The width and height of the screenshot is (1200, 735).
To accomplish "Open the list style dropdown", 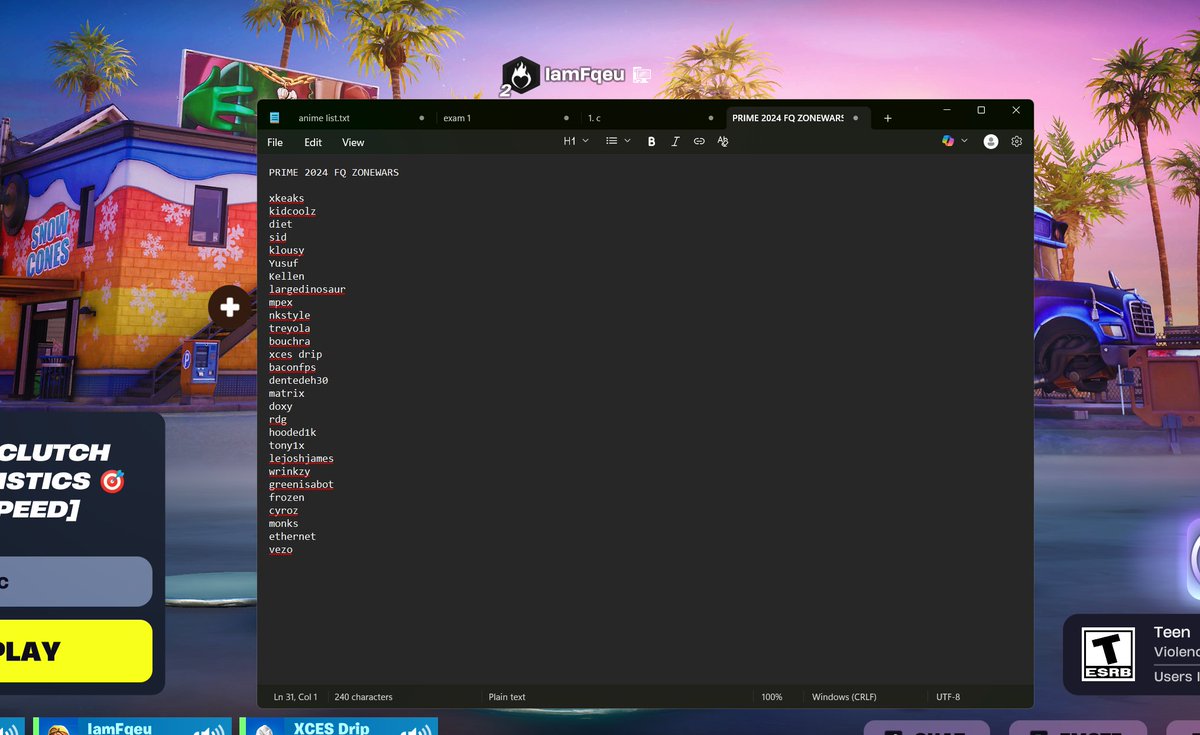I will (x=618, y=142).
